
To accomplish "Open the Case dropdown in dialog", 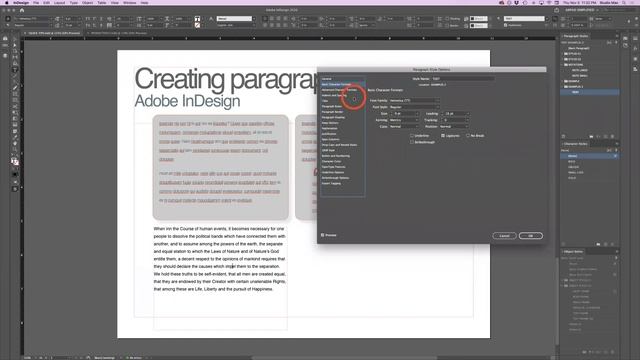I will 404,127.
